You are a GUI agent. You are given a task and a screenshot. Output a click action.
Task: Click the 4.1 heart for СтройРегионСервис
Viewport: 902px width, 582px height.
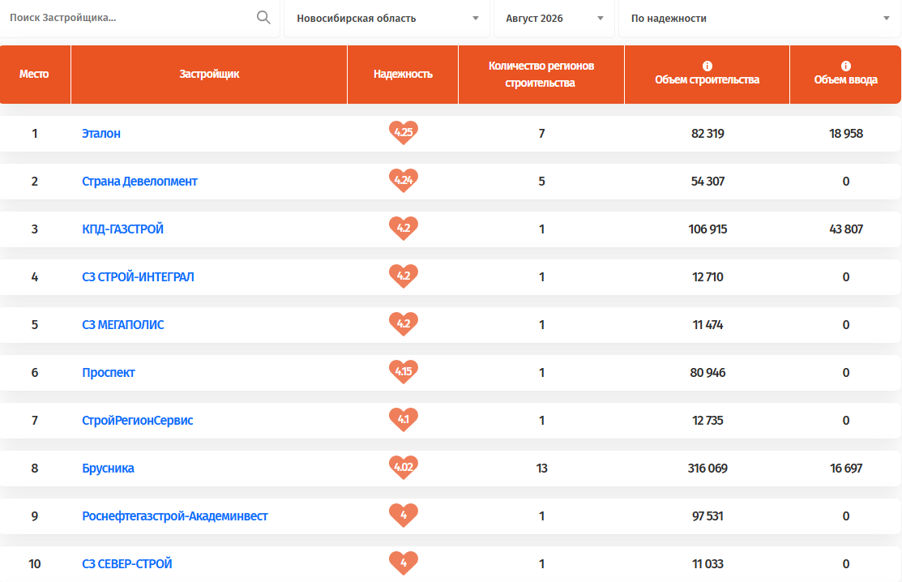[x=403, y=419]
